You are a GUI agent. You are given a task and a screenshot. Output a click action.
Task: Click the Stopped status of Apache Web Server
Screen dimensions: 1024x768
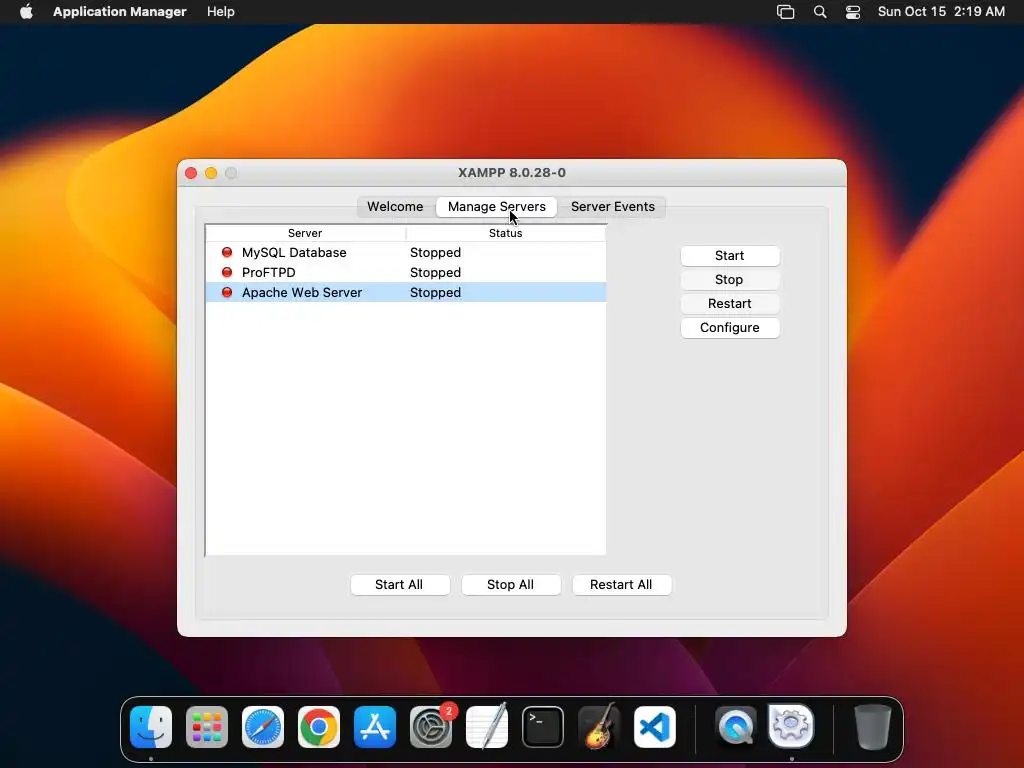(x=436, y=293)
